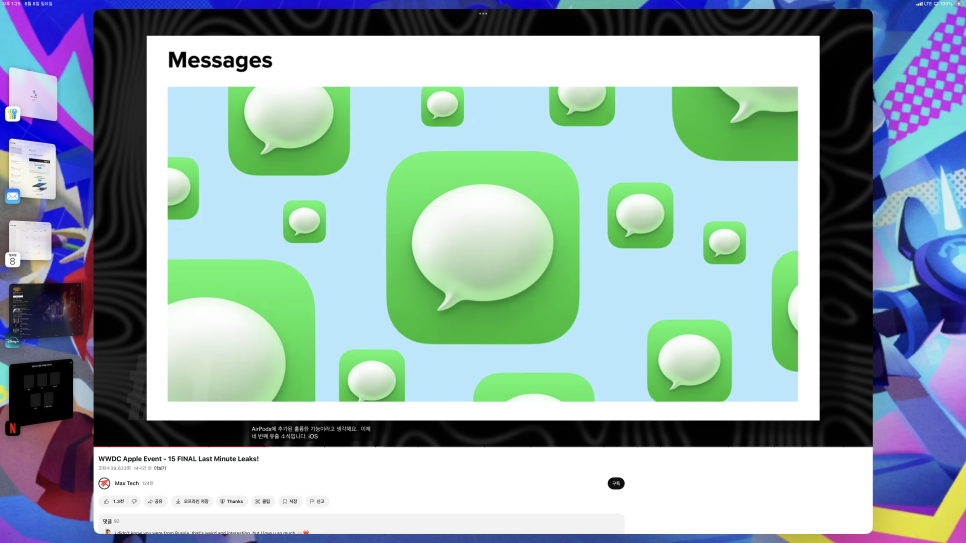The width and height of the screenshot is (966, 543).
Task: Switch to the Mail window thumbnail
Action: pos(32,168)
